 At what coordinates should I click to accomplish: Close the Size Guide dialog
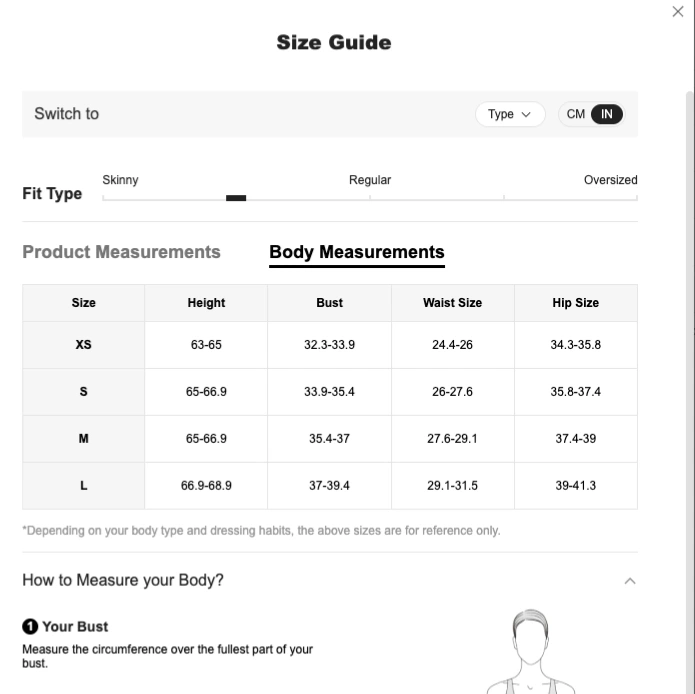[x=677, y=12]
